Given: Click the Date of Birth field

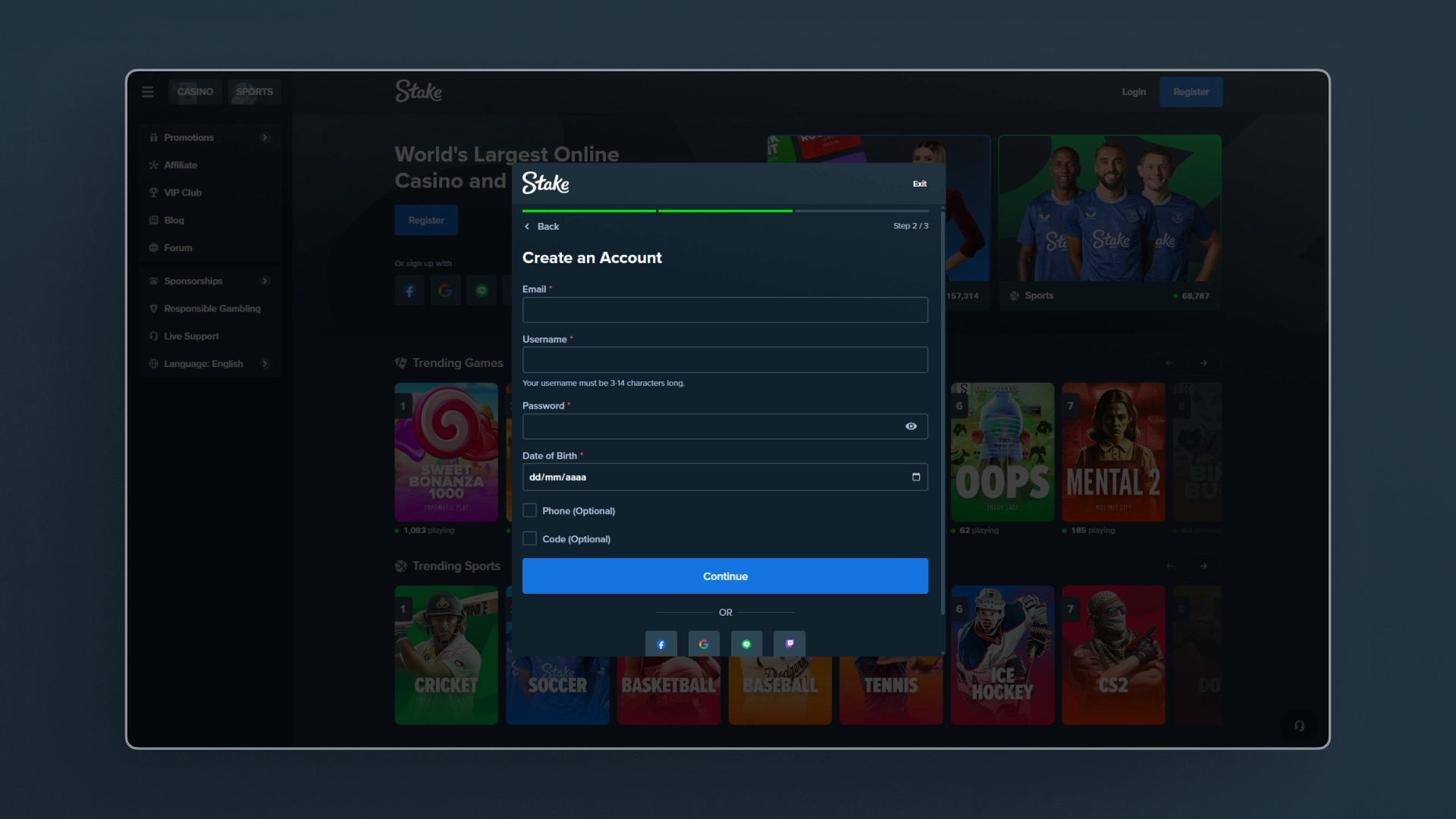Looking at the screenshot, I should pos(725,477).
